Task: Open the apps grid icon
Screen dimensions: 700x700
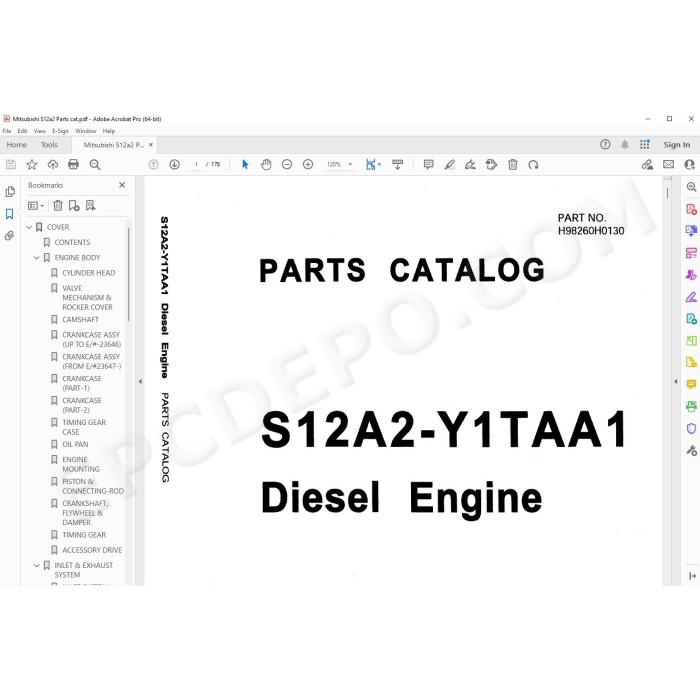Action: click(x=645, y=144)
